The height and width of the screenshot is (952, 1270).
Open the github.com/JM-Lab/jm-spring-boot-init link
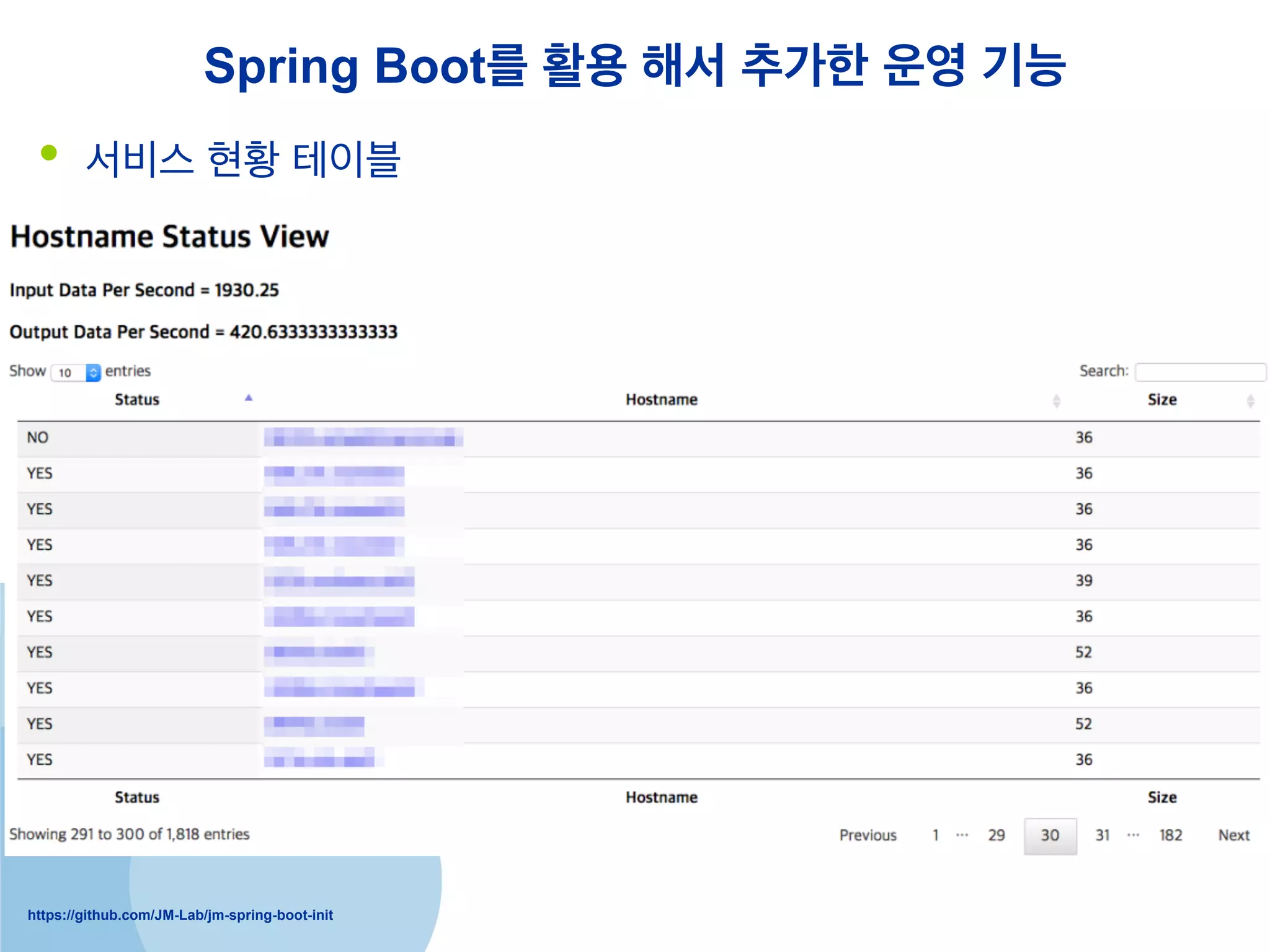tap(180, 915)
